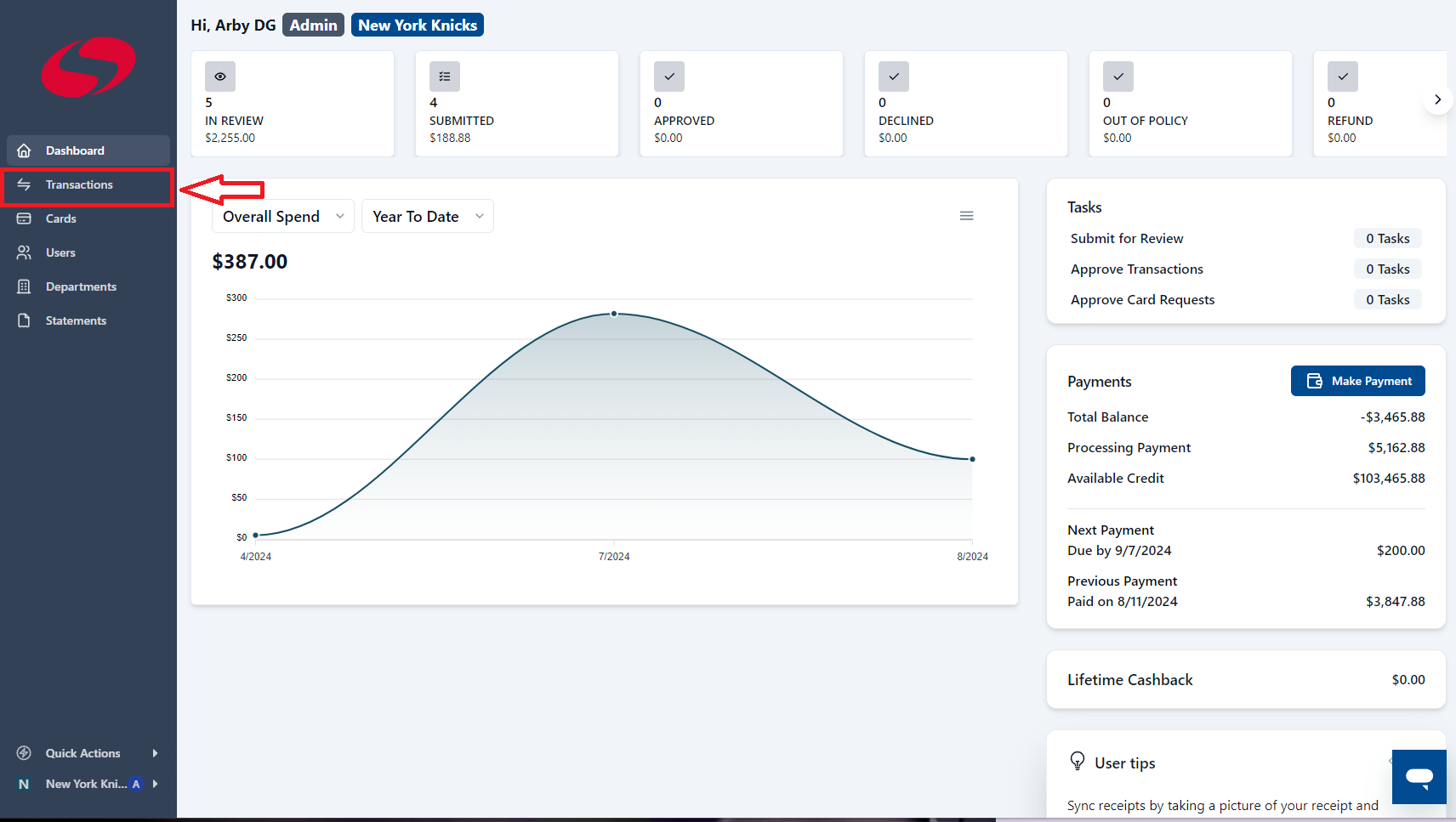This screenshot has width=1456, height=822.
Task: Expand the Quick Actions submenu arrow
Action: (155, 753)
